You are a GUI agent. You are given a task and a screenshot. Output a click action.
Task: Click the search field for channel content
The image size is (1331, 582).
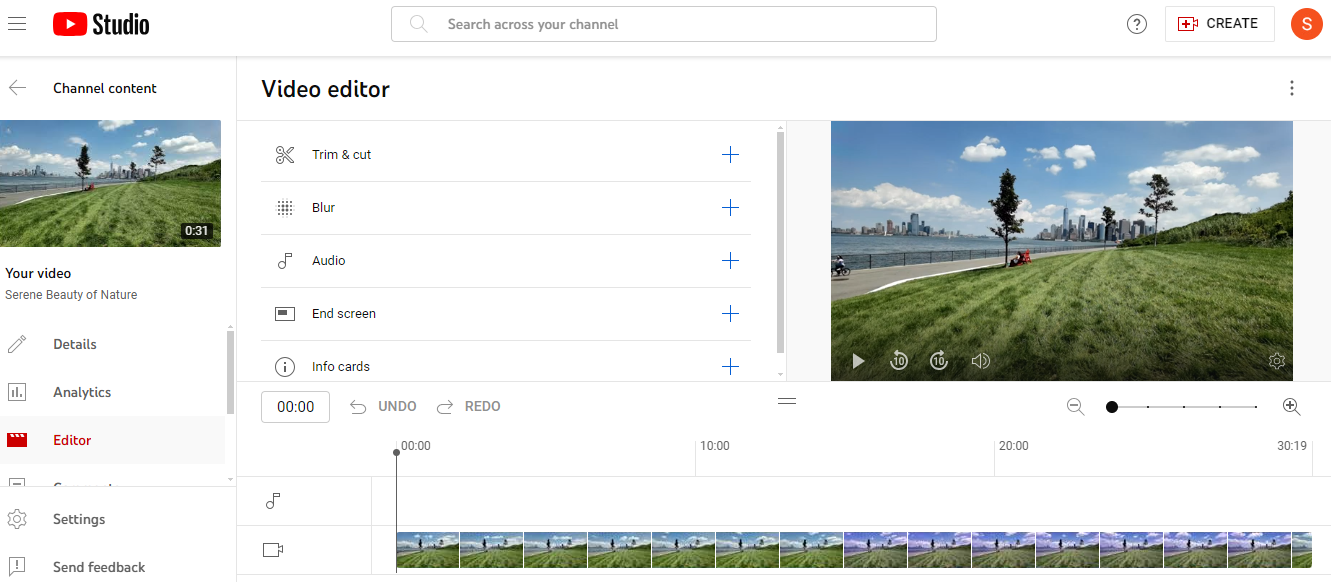pos(663,24)
